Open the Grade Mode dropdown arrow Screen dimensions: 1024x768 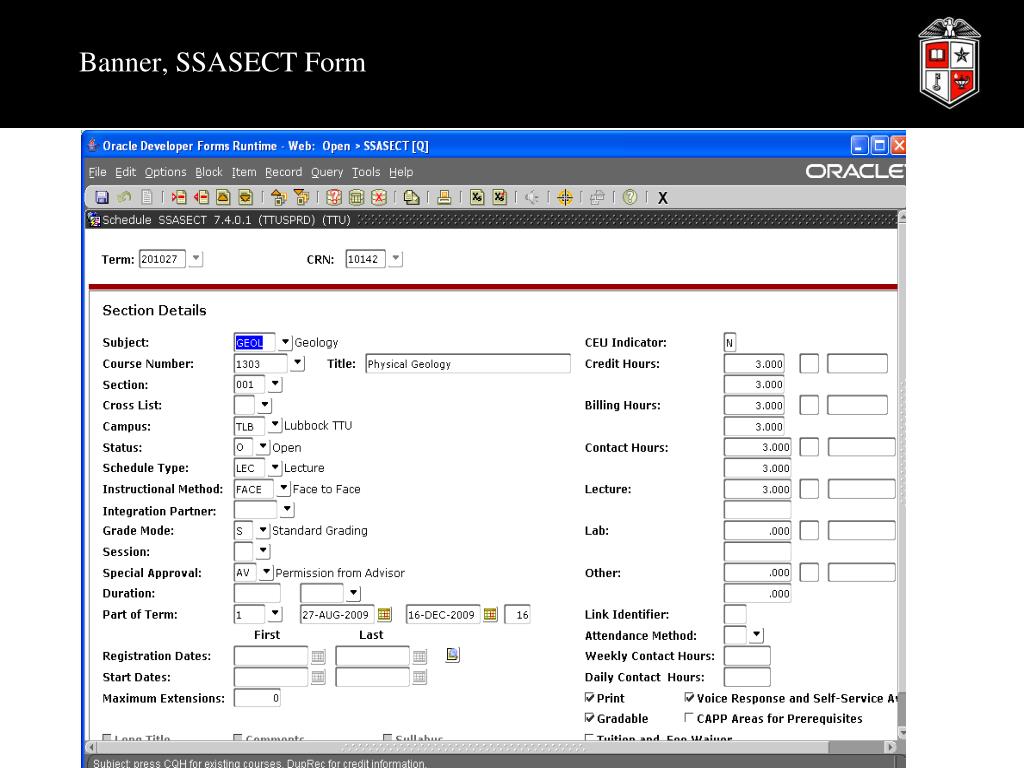[x=263, y=530]
